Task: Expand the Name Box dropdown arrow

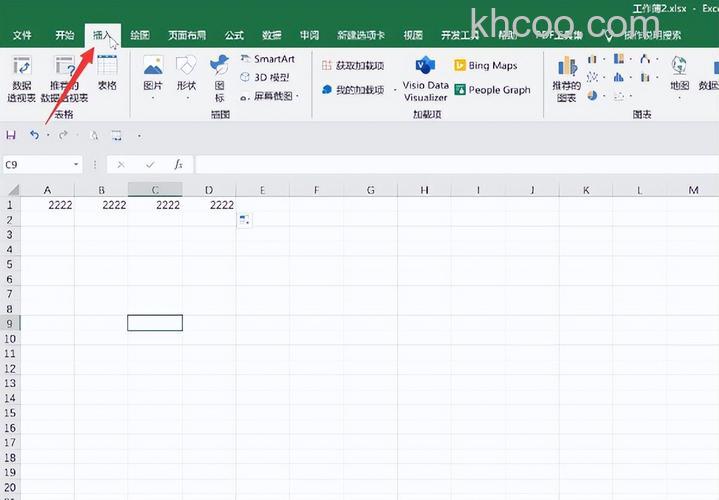Action: coord(76,165)
